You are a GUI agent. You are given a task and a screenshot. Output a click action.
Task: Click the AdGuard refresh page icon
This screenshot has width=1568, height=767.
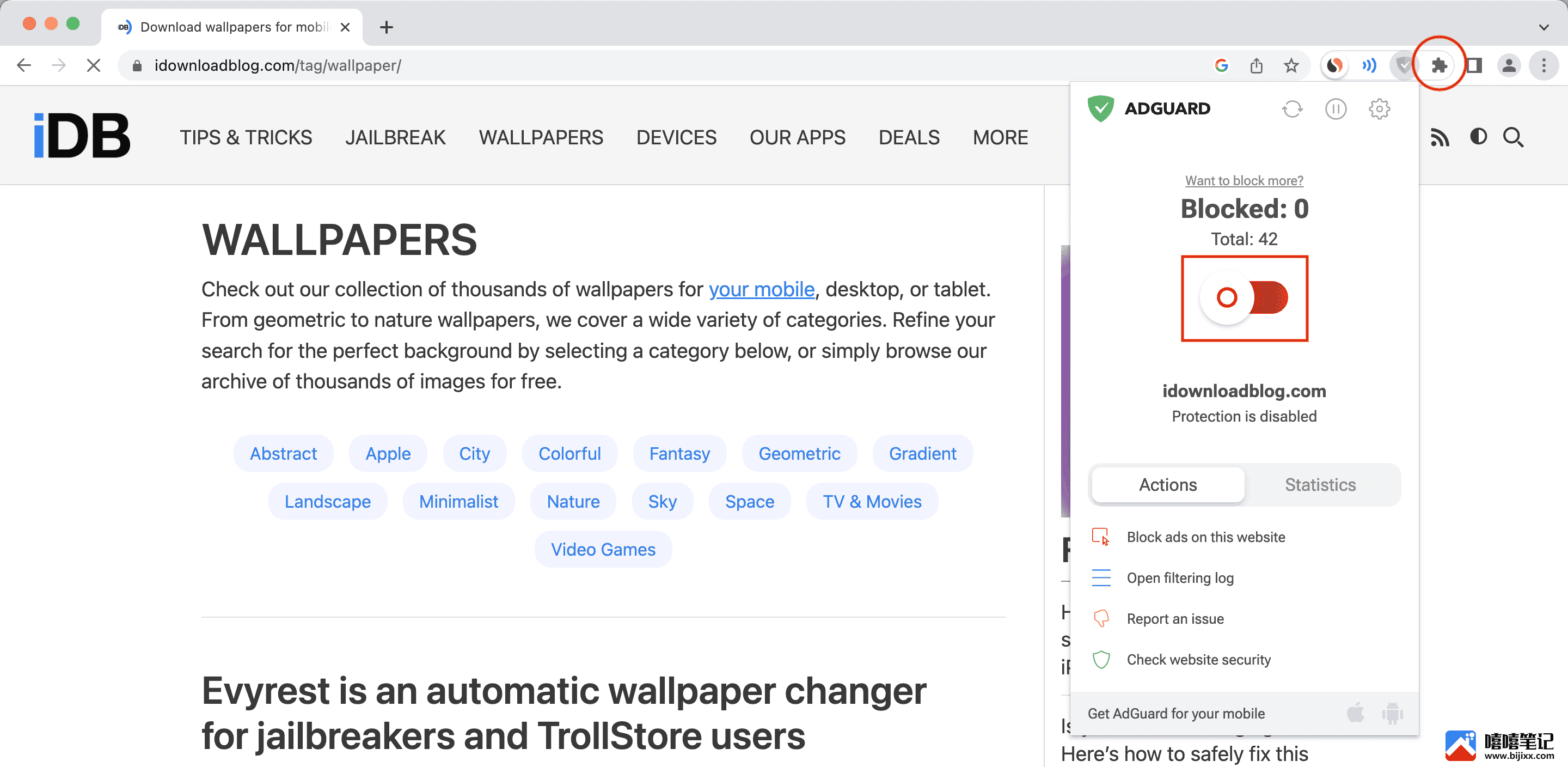1293,109
